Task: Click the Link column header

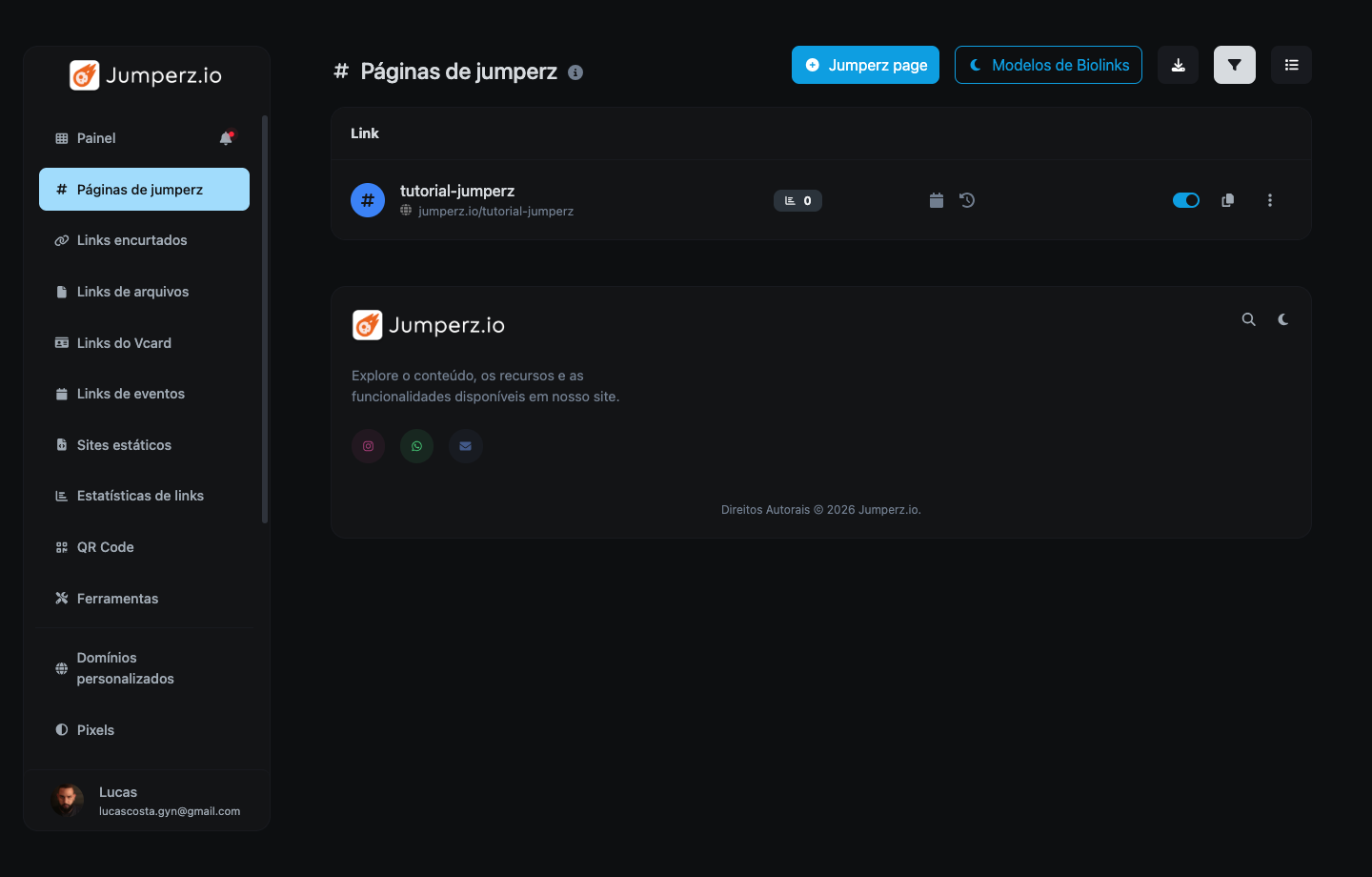Action: [x=365, y=133]
